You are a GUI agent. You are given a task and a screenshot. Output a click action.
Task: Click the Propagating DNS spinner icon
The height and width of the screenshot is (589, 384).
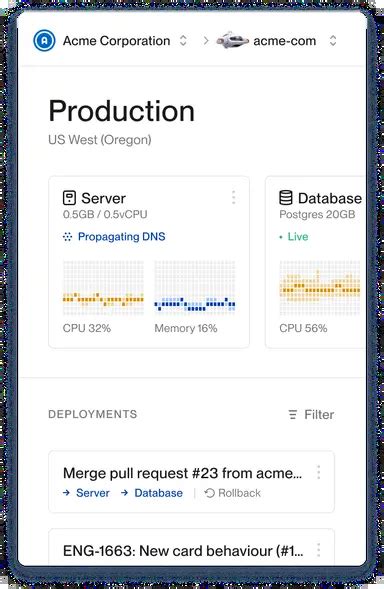pyautogui.click(x=68, y=237)
